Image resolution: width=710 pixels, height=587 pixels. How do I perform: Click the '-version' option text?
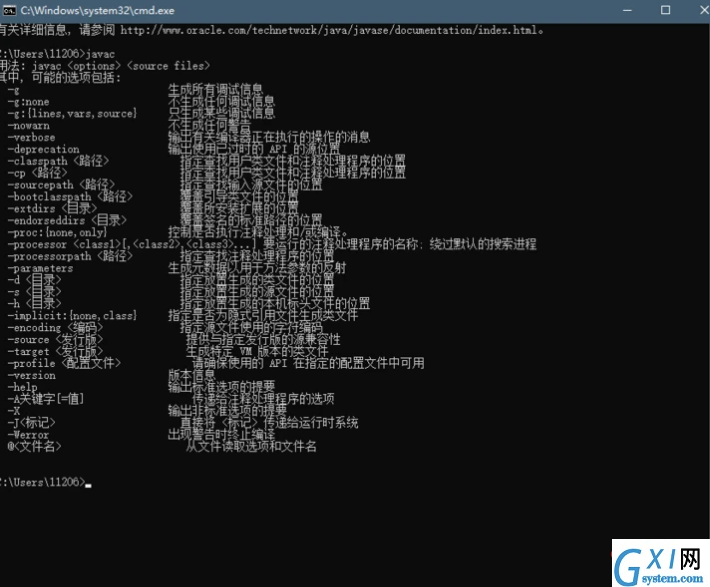coord(31,375)
